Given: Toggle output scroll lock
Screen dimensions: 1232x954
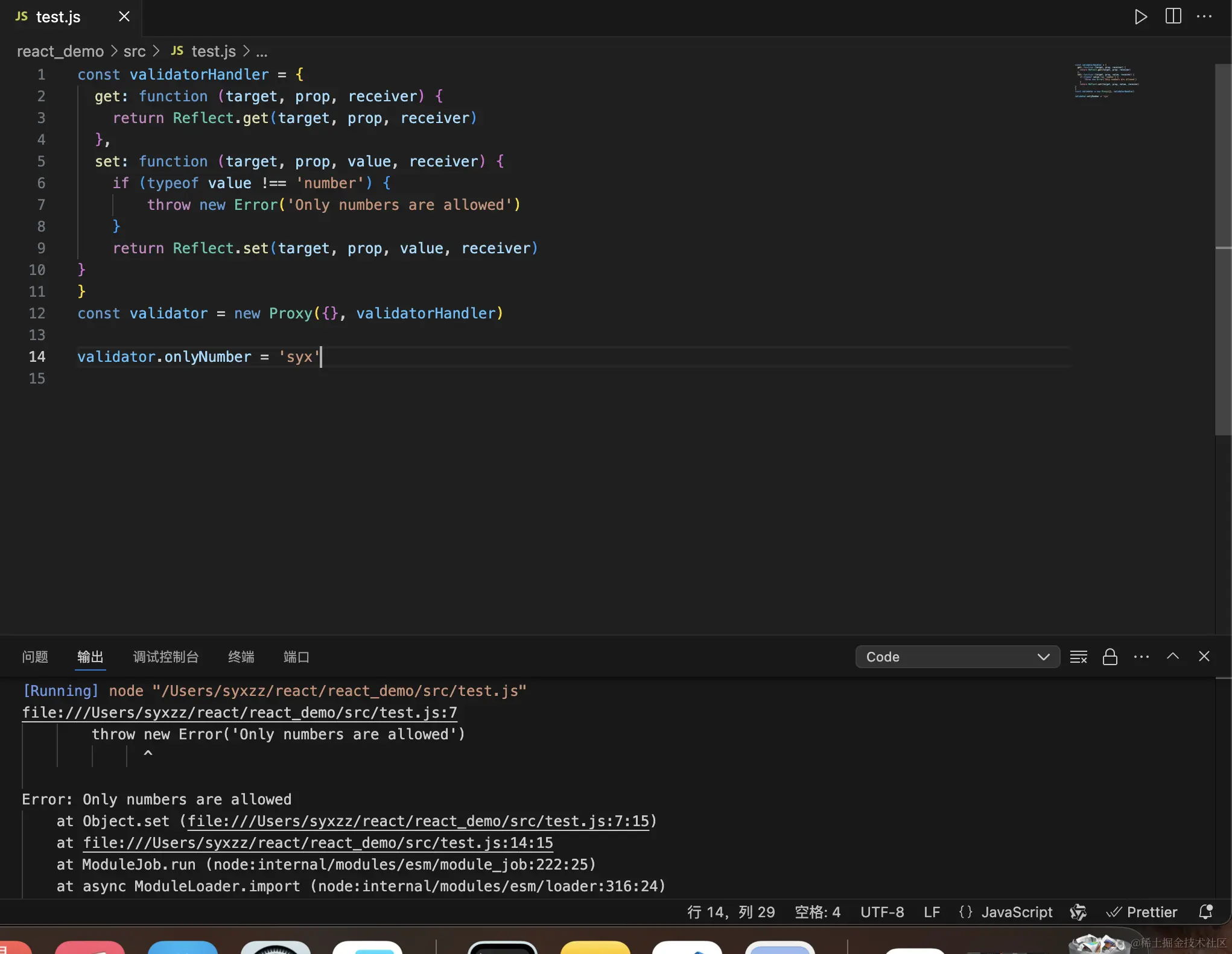Looking at the screenshot, I should (1110, 657).
